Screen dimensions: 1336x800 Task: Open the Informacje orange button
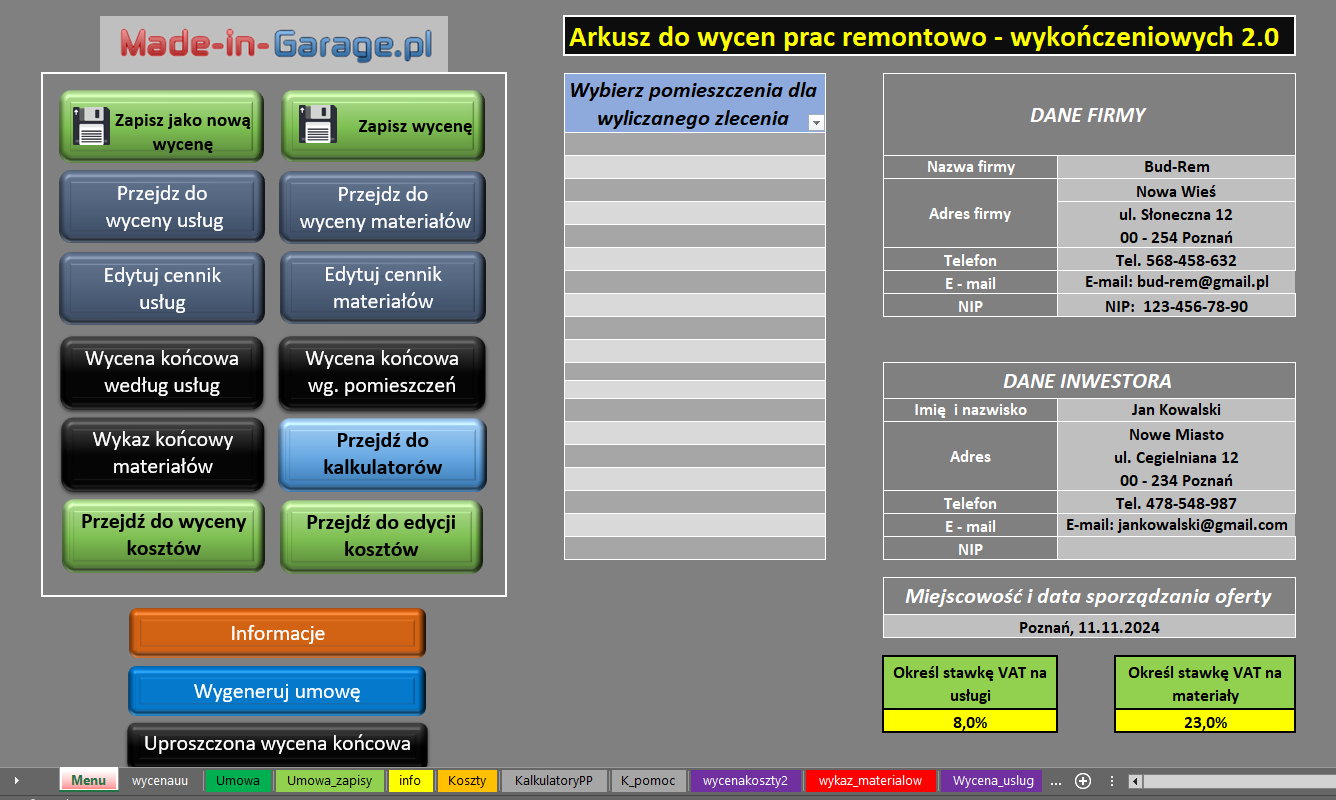click(277, 633)
